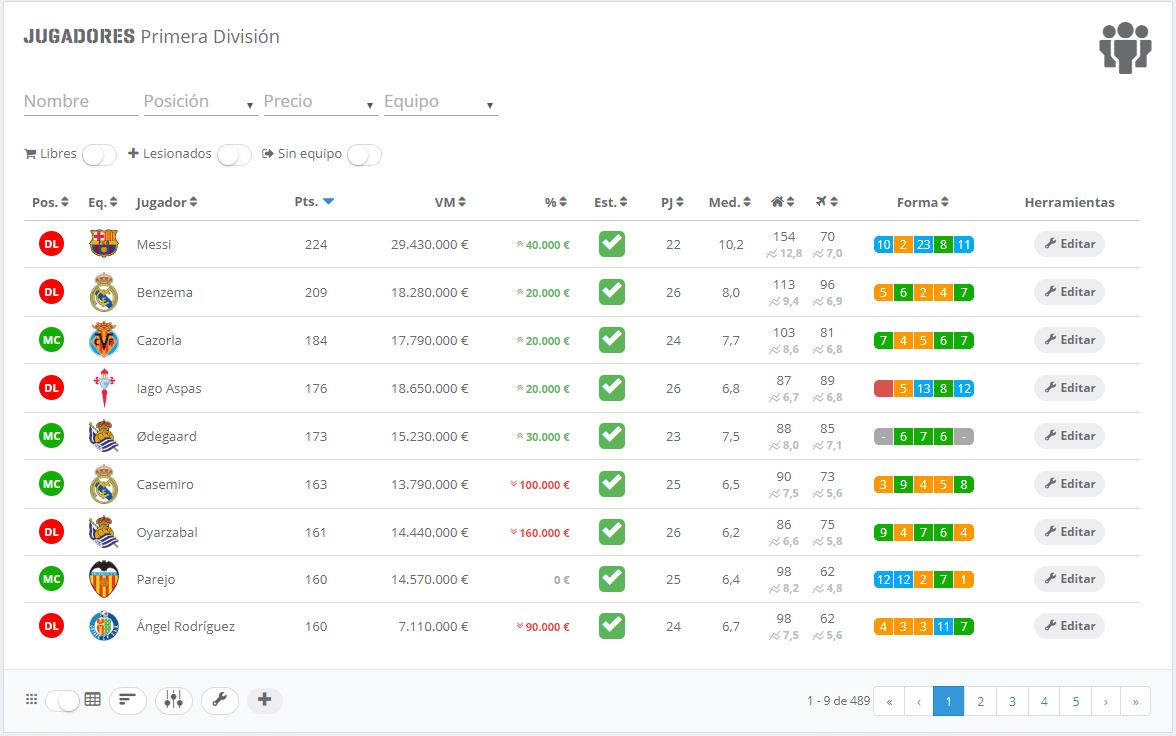This screenshot has height=736, width=1176.
Task: Go to page 3
Action: 1012,701
